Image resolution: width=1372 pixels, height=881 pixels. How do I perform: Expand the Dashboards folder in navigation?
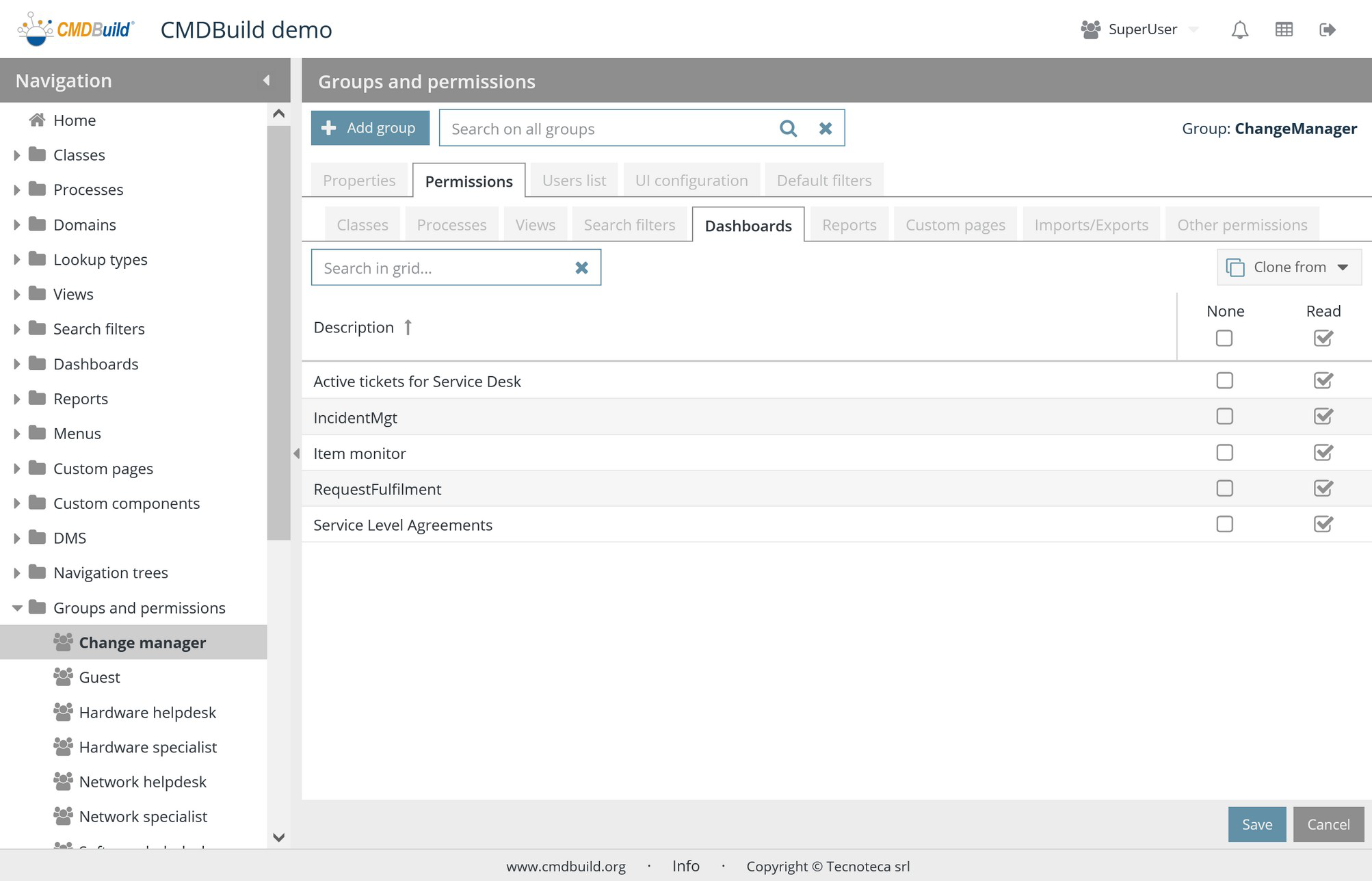[17, 364]
